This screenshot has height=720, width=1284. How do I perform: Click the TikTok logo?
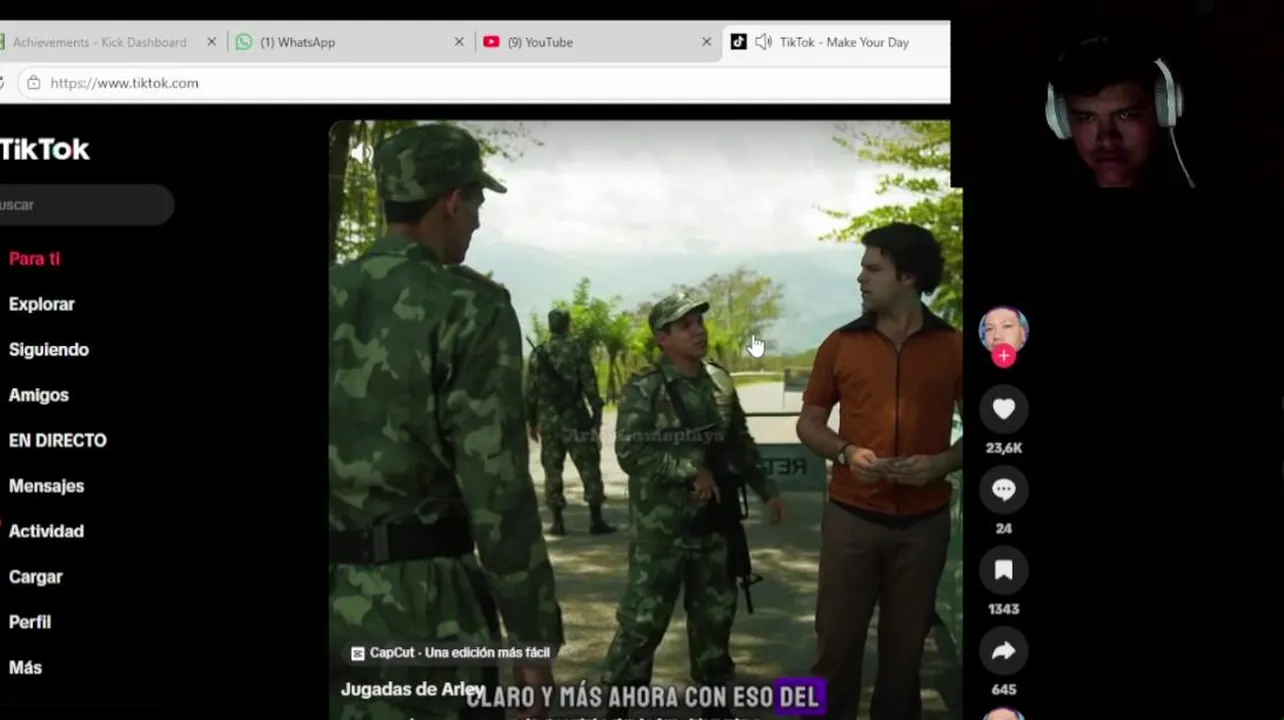[x=45, y=149]
